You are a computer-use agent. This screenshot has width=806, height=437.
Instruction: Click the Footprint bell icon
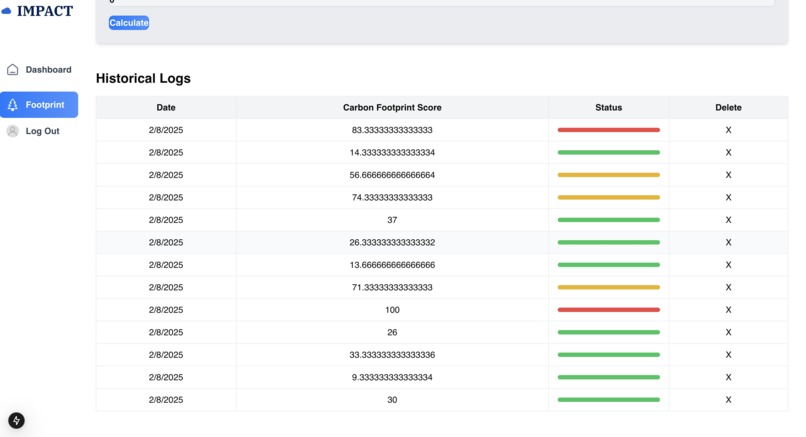point(12,105)
